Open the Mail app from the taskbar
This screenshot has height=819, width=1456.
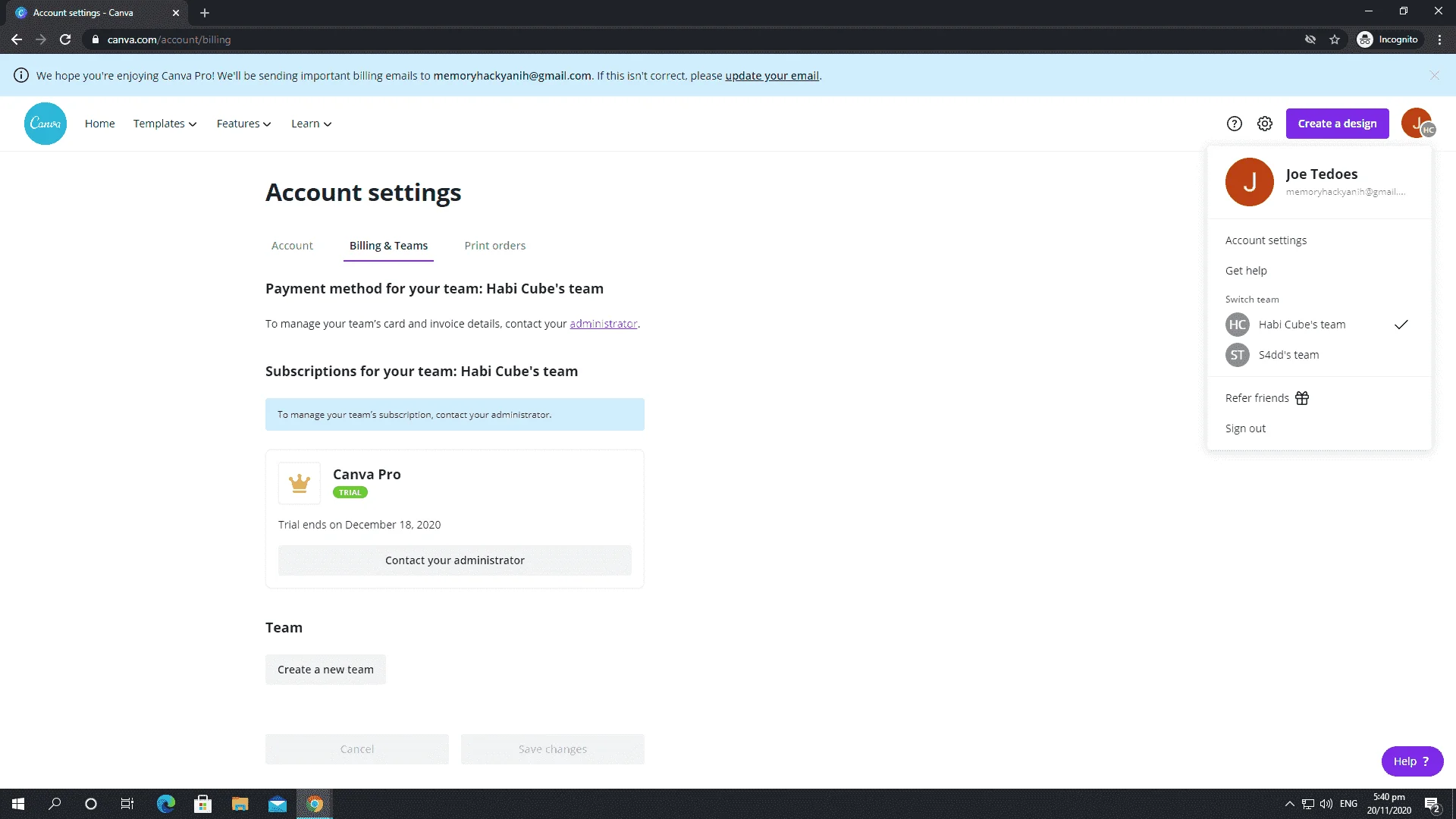[278, 804]
